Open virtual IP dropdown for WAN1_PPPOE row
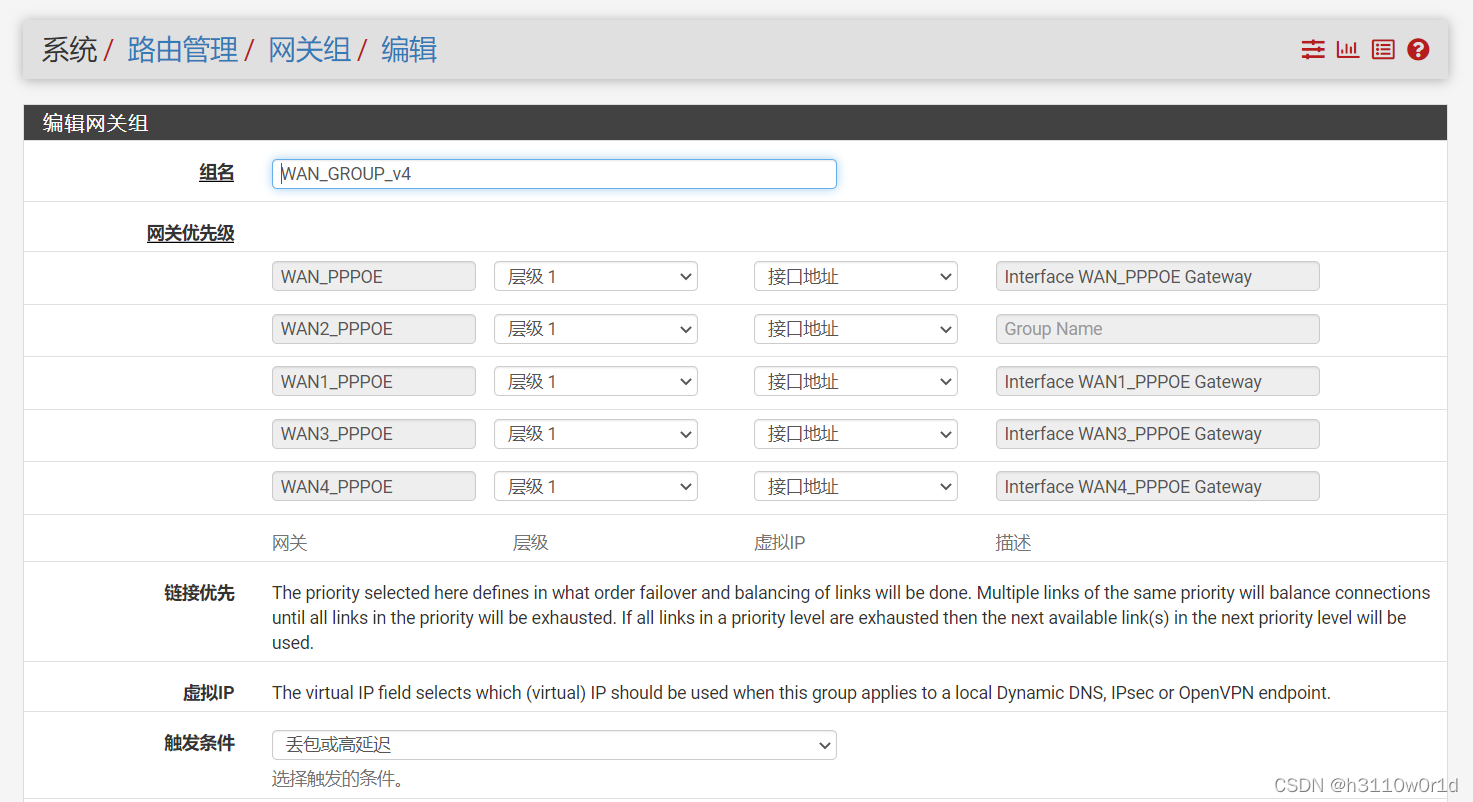 click(856, 382)
